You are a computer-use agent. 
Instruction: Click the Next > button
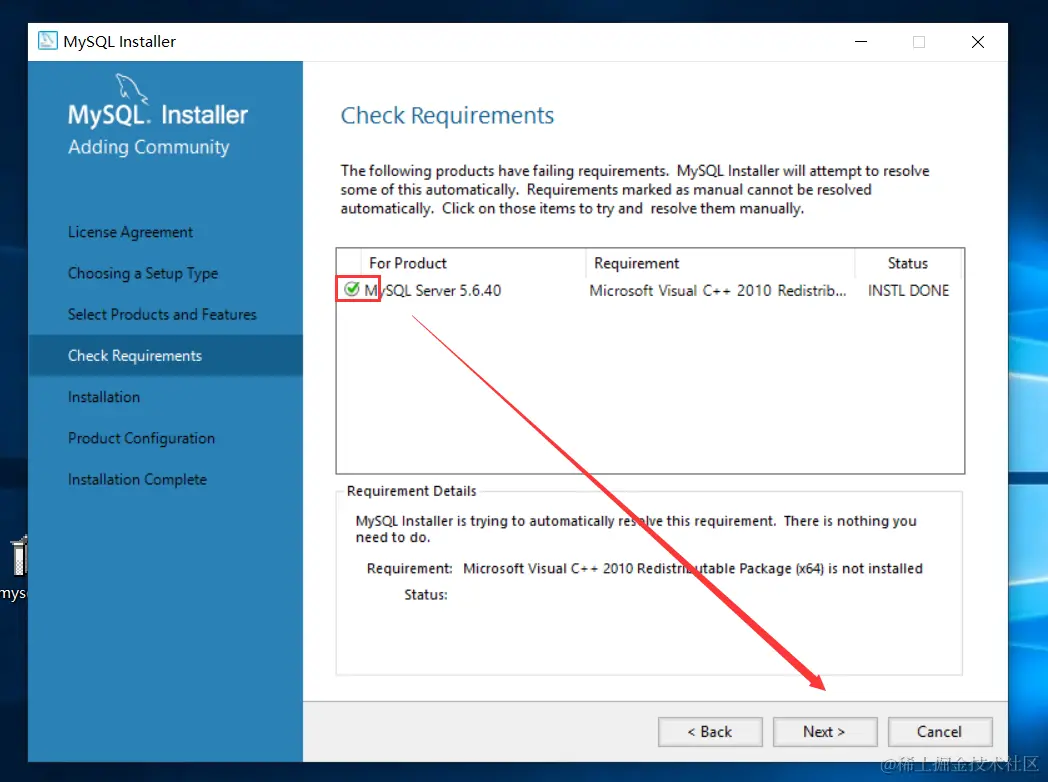point(825,732)
